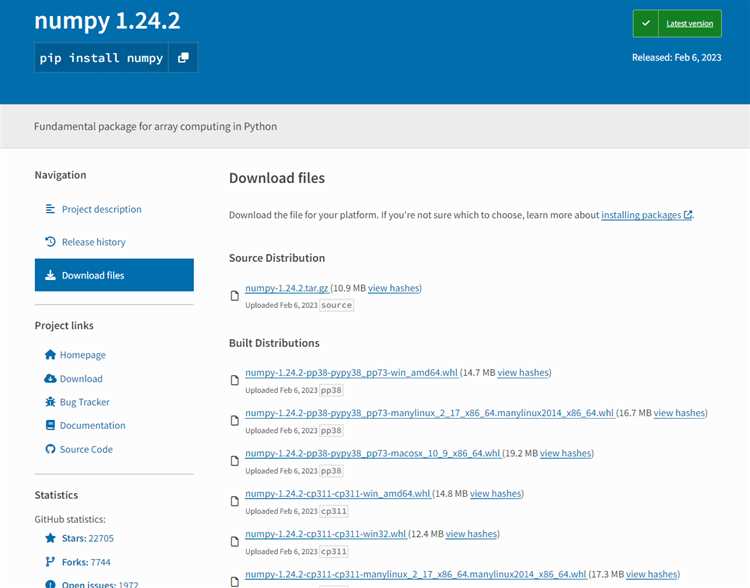750x588 pixels.
Task: Click the download arrow icon in Download files tab
Action: (x=50, y=275)
